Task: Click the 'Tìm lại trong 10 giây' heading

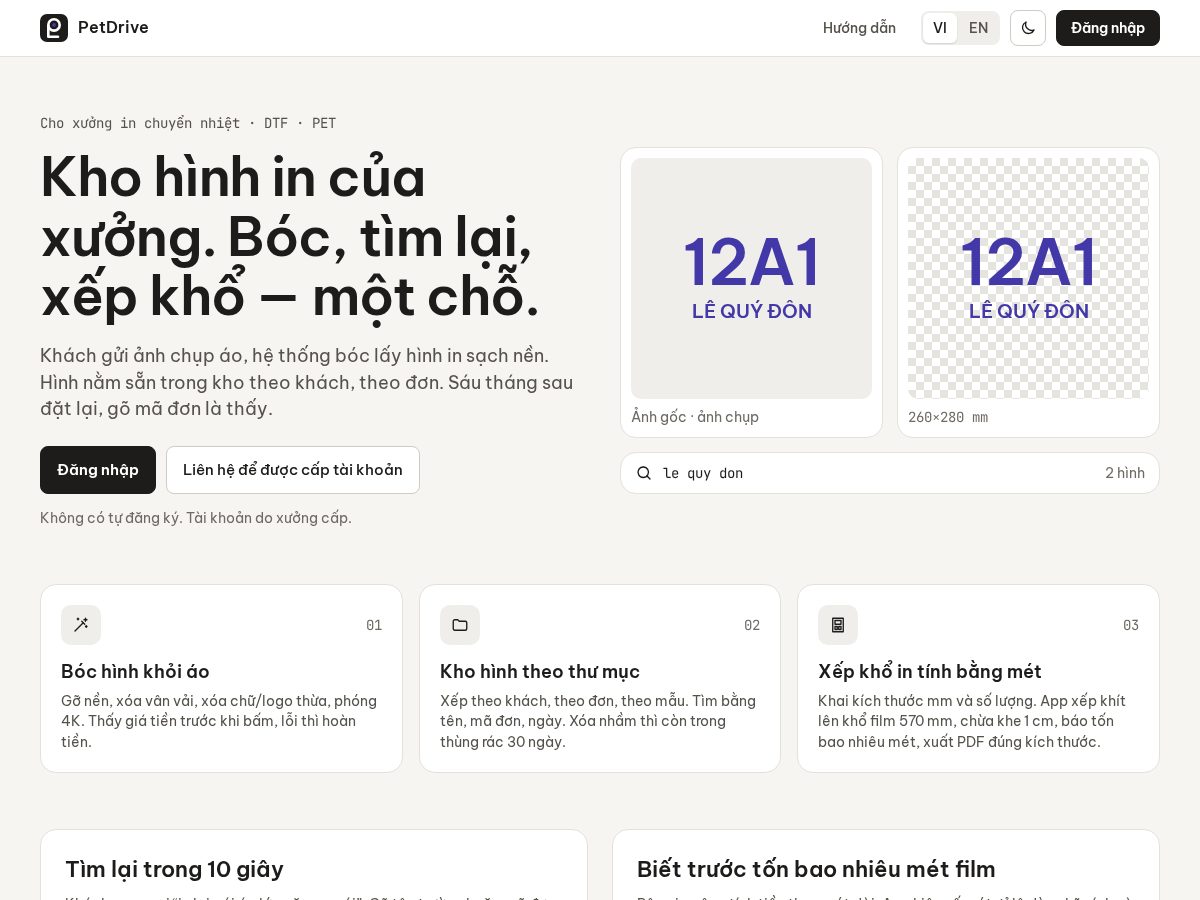Action: click(174, 869)
